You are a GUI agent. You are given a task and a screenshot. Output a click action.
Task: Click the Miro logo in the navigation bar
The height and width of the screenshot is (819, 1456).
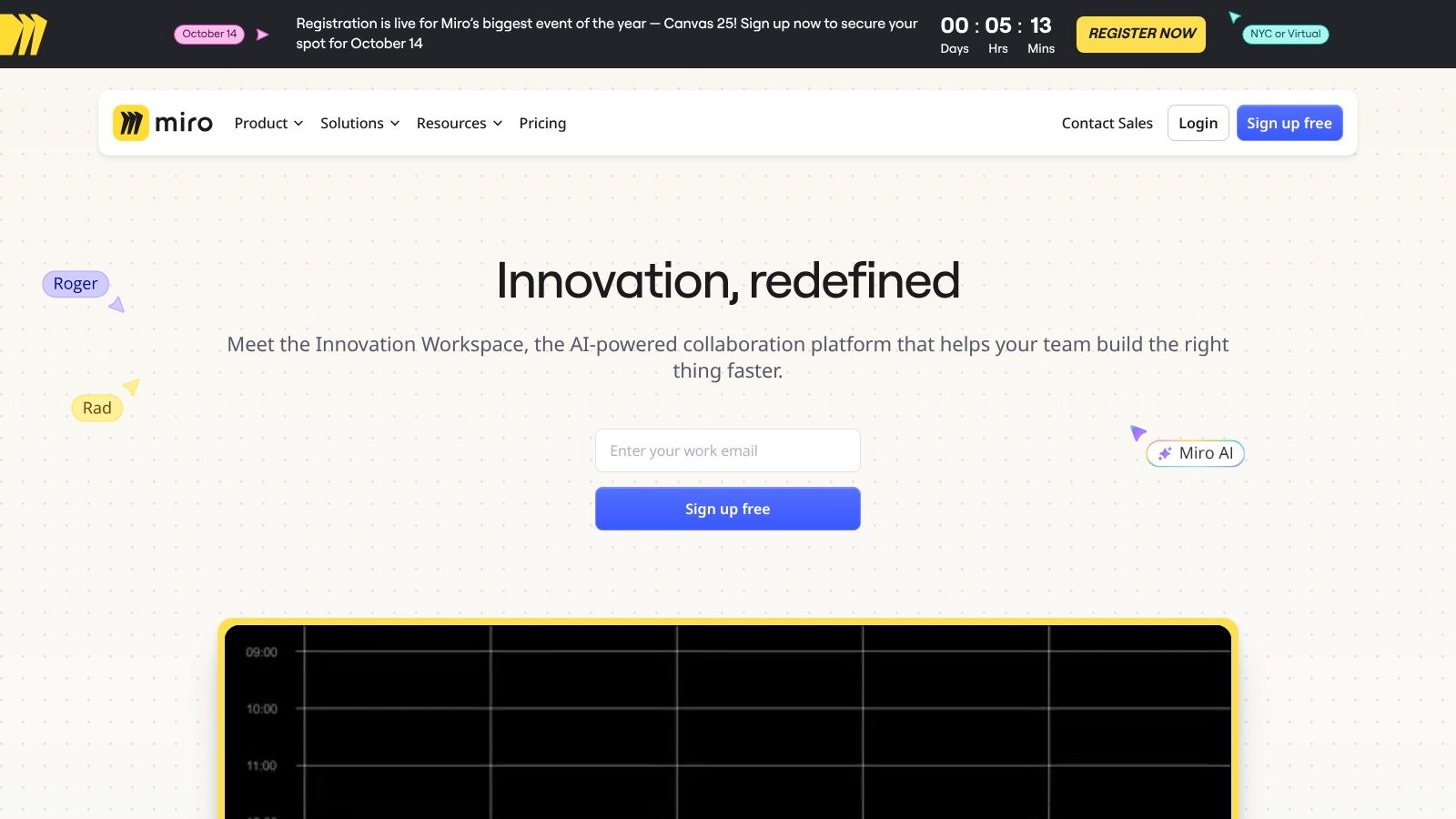click(163, 123)
